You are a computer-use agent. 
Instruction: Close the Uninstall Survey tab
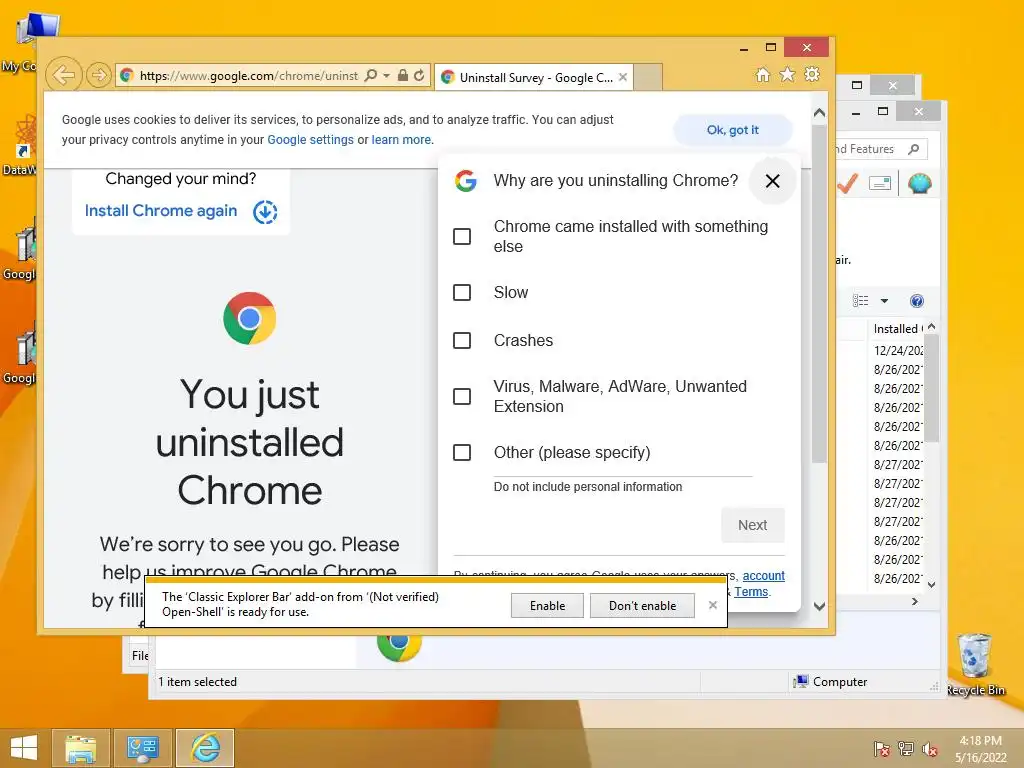point(623,77)
